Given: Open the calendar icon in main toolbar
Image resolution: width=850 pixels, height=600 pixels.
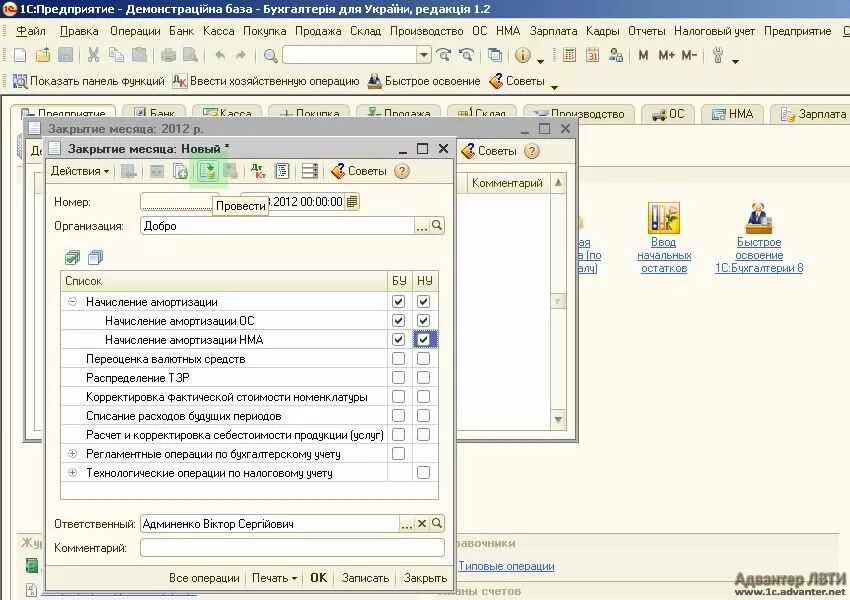Looking at the screenshot, I should tap(592, 55).
